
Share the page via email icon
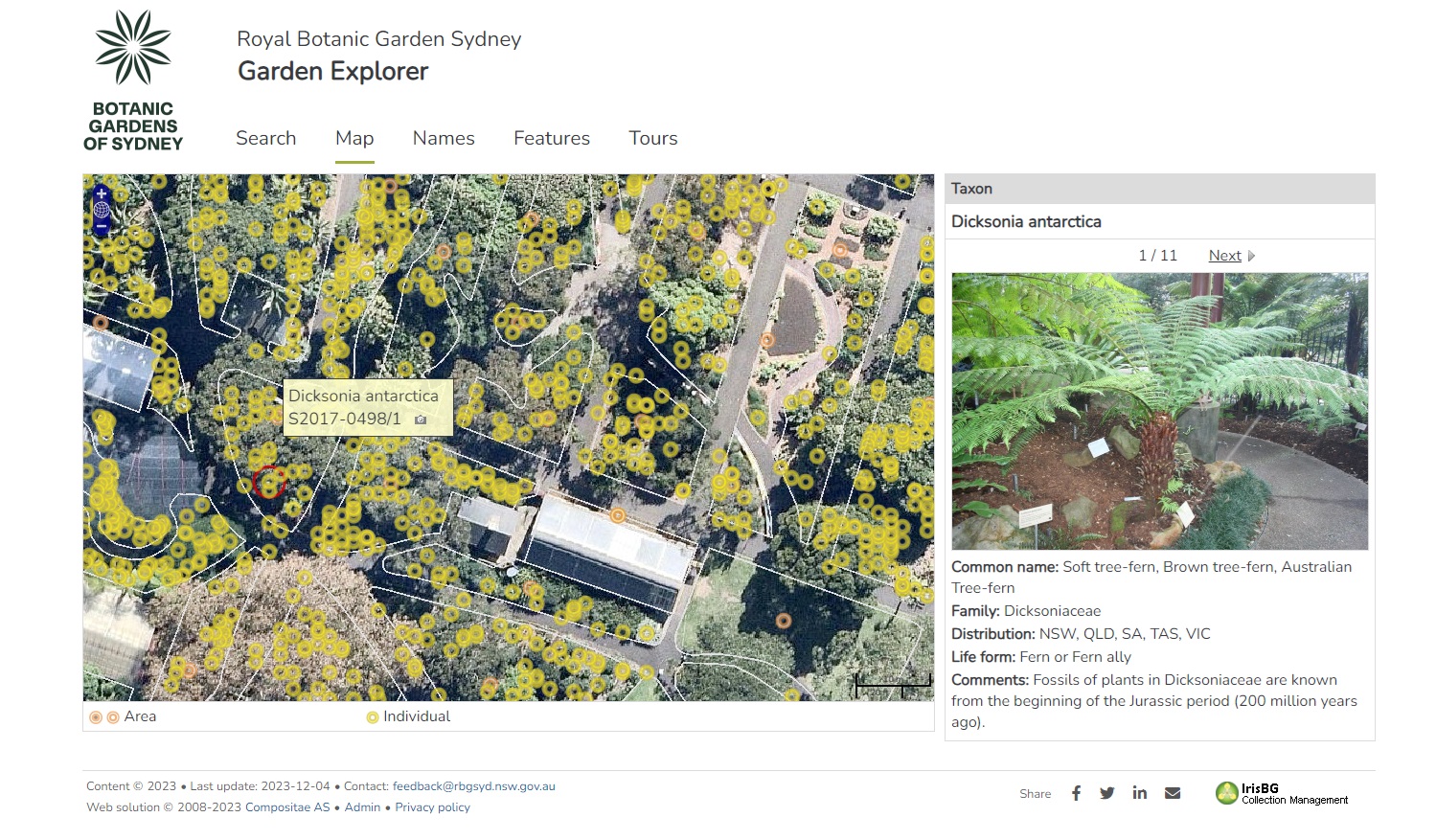(1173, 793)
